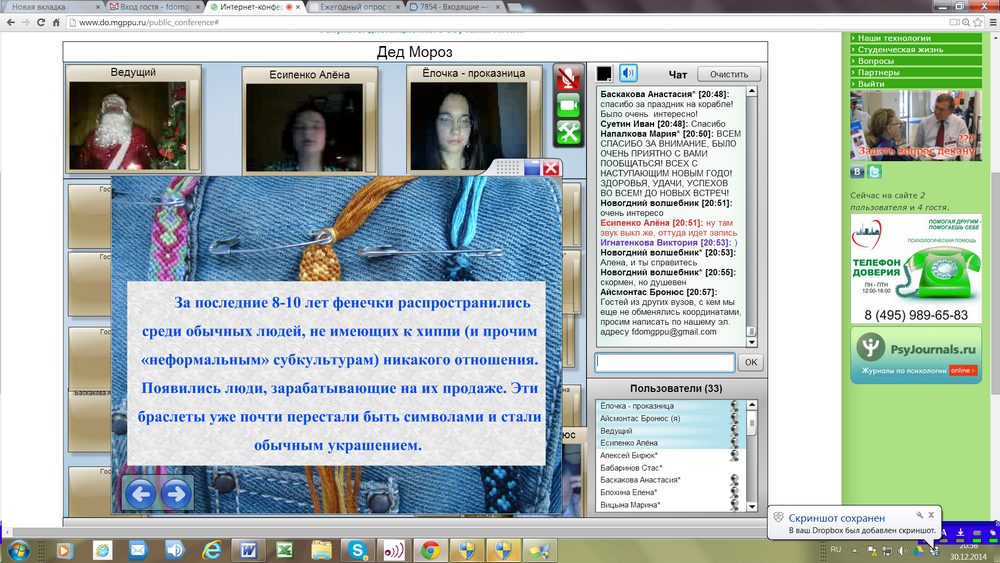
Task: Send chat message with the OK button
Action: 751,362
